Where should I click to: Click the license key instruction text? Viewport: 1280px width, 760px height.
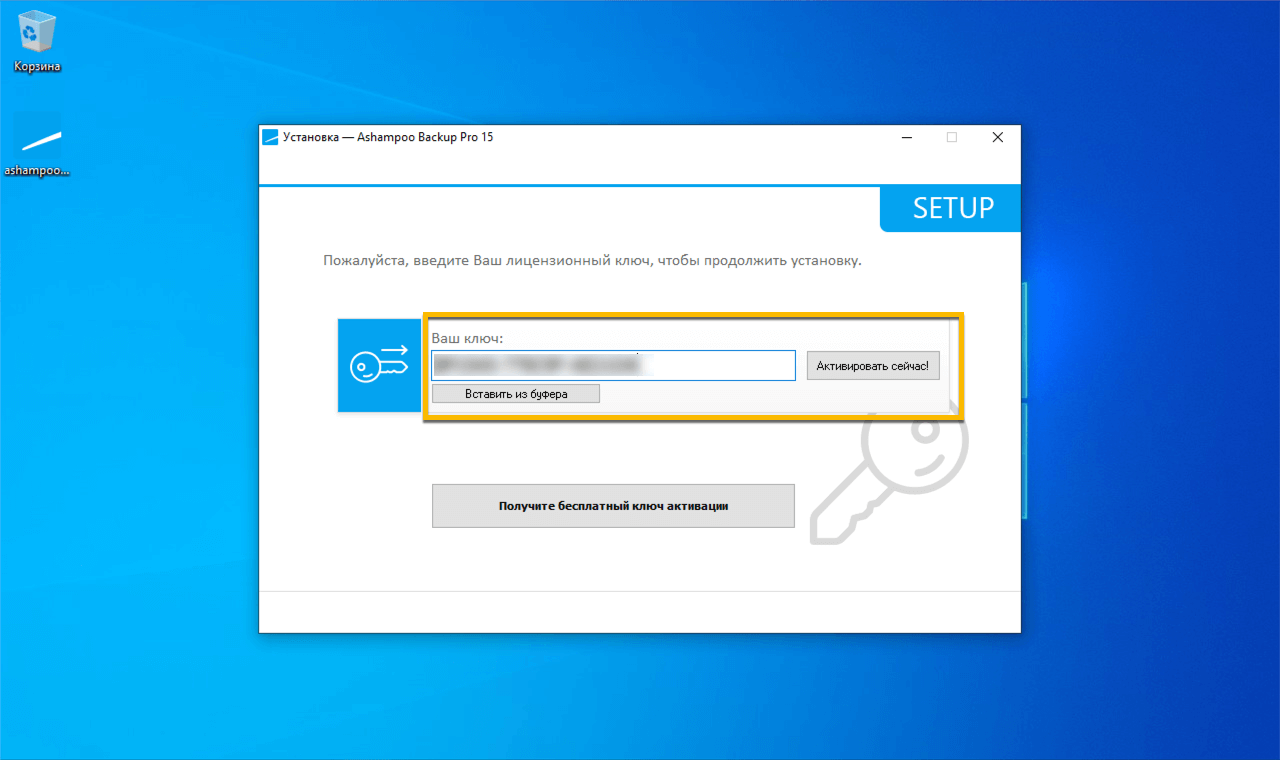[x=592, y=261]
